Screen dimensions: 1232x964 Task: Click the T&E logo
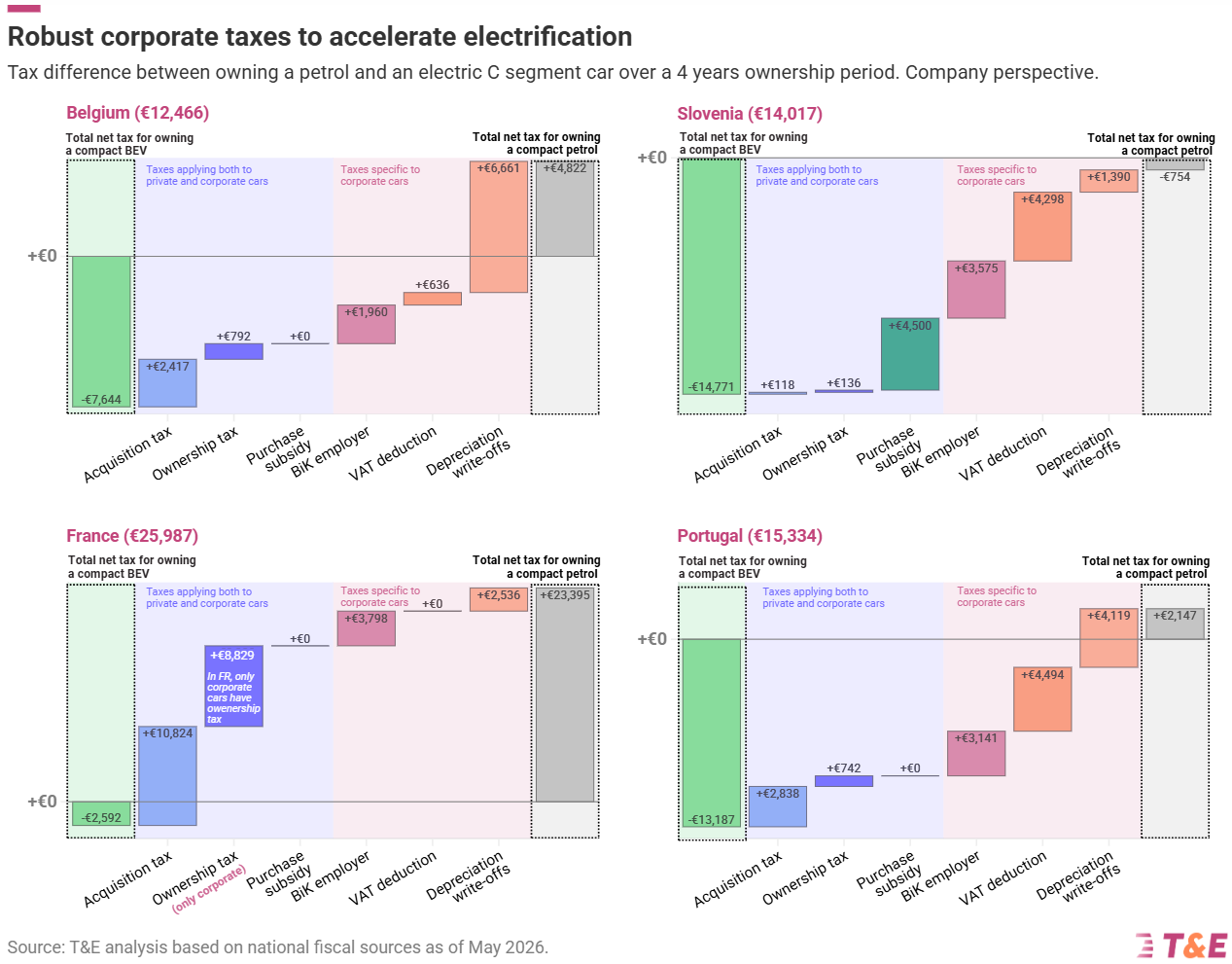tap(1180, 945)
